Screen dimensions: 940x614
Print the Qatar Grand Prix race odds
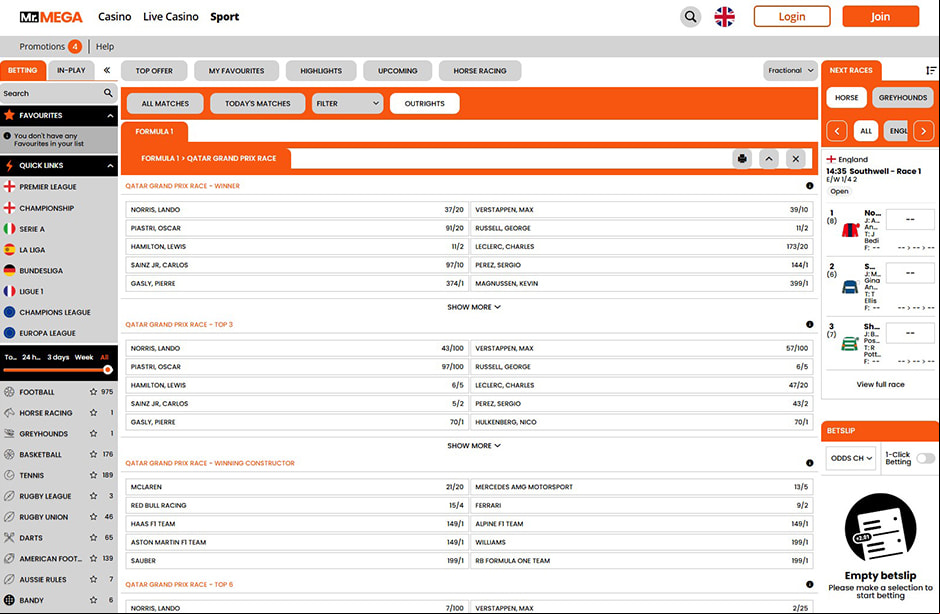[742, 159]
